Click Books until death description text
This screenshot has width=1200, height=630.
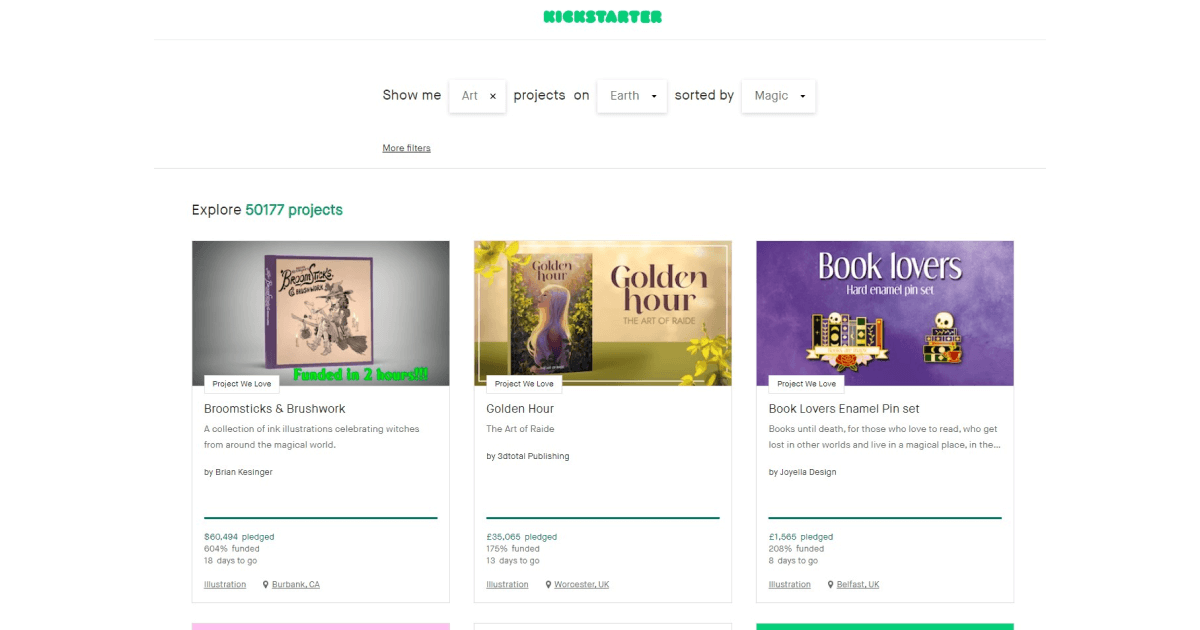pos(884,437)
